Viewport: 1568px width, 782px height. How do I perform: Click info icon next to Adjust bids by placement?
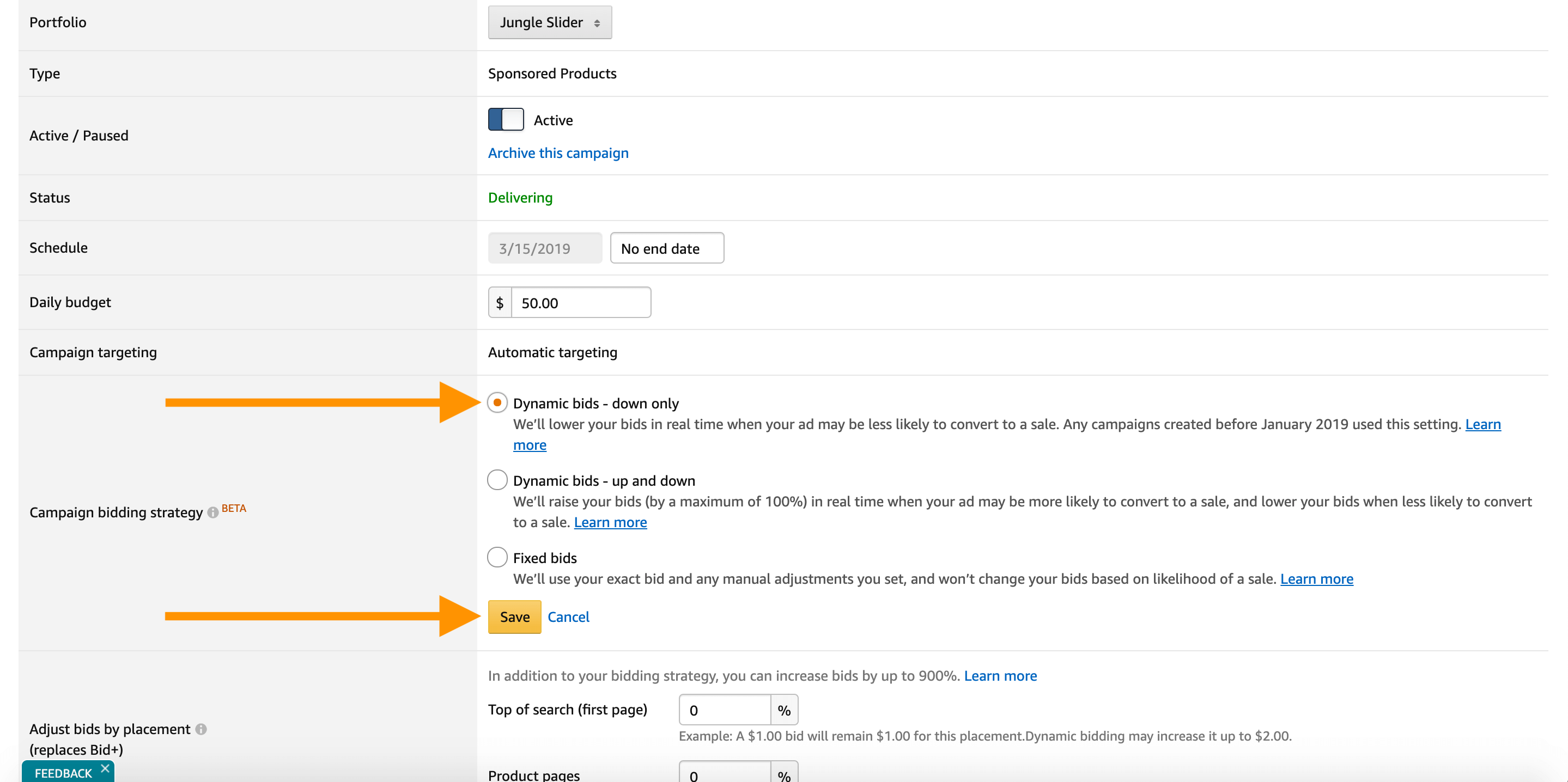point(201,729)
